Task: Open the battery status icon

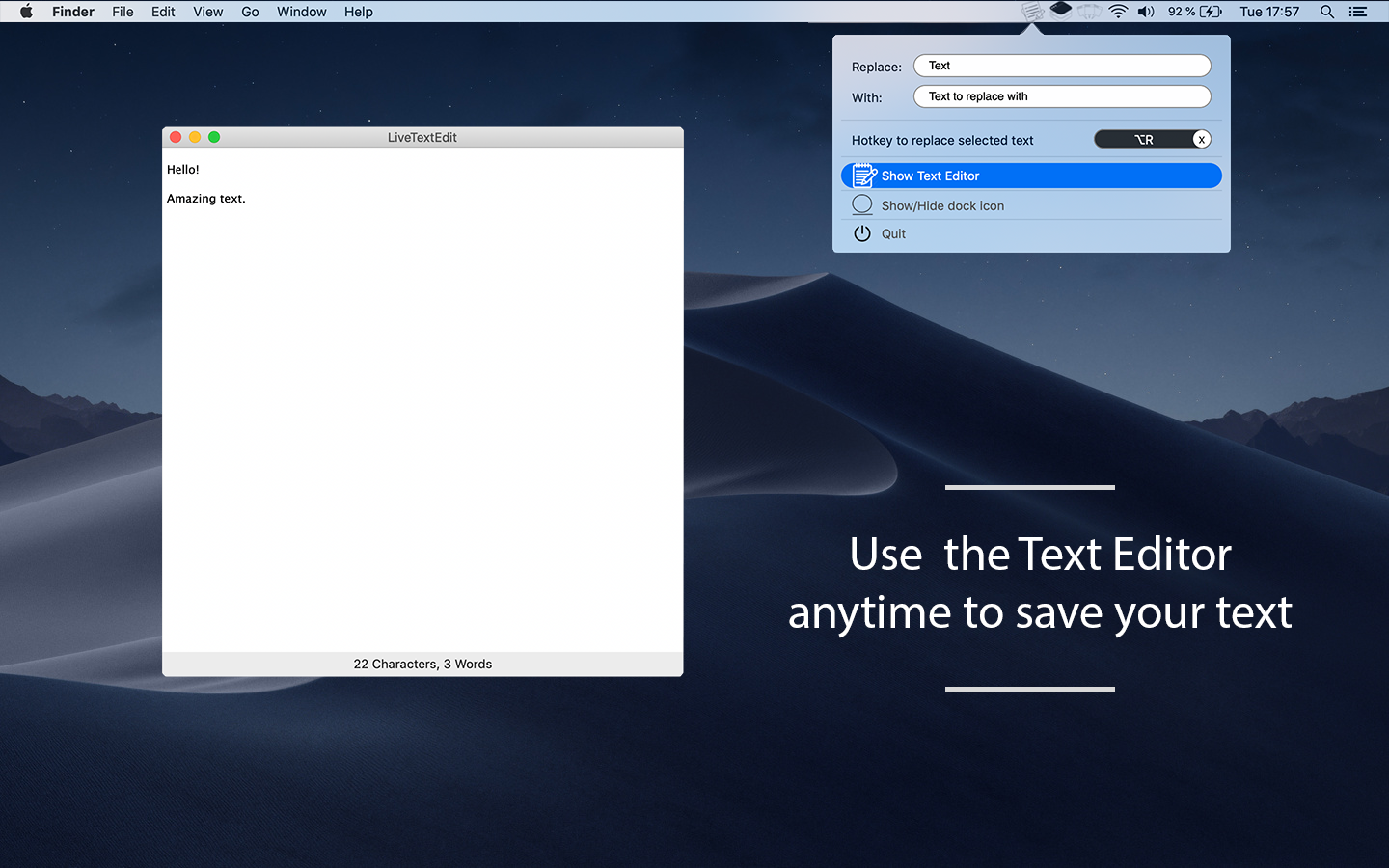Action: 1211,12
